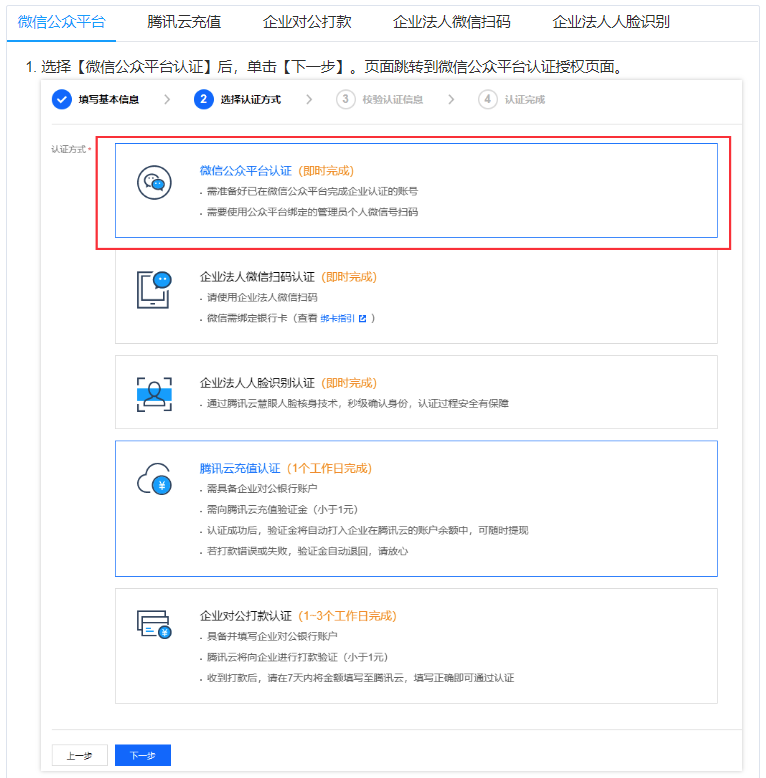766x778 pixels.
Task: Click the 上一步 button
Action: (80, 755)
